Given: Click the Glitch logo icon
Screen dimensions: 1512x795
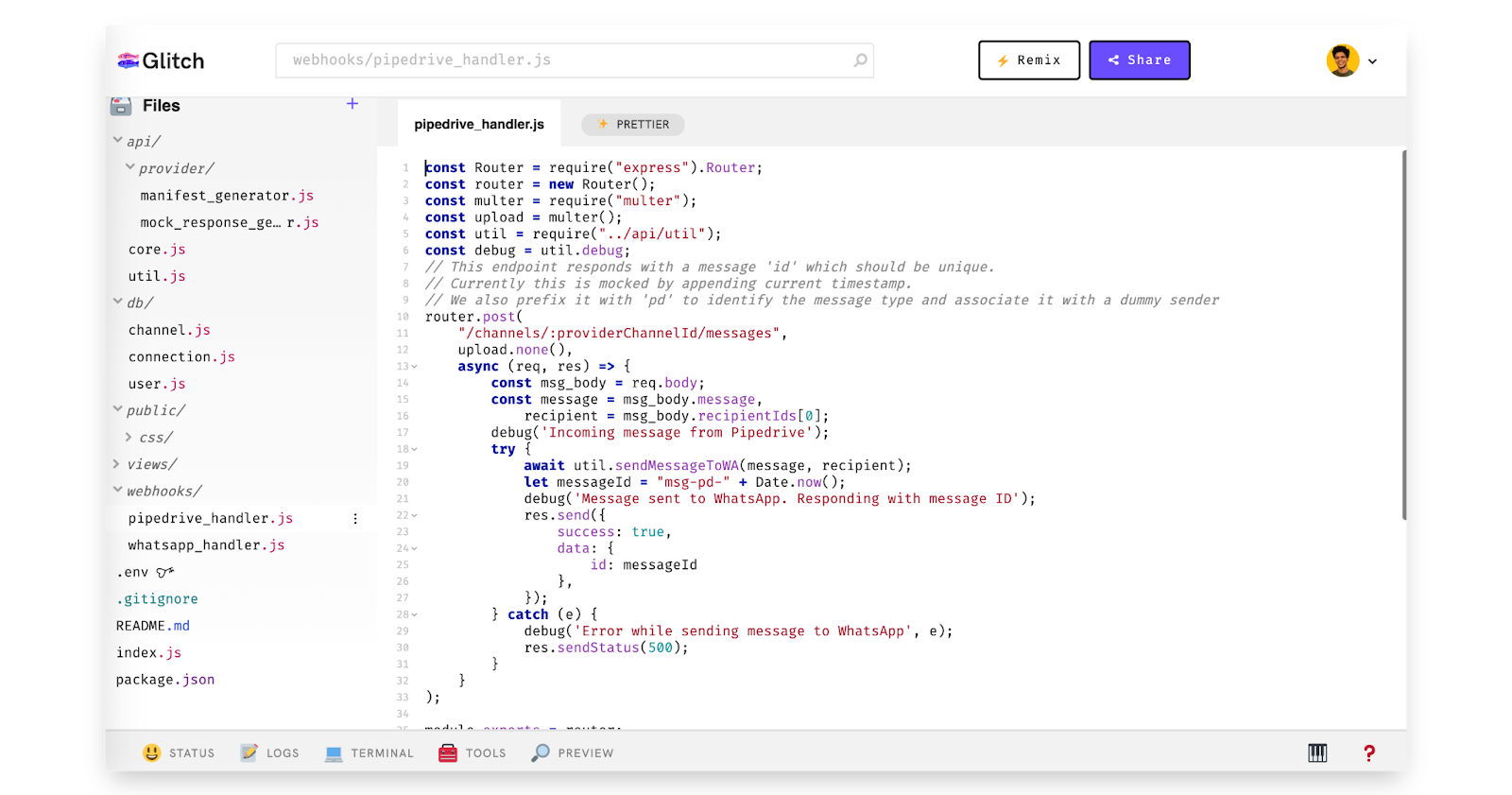Looking at the screenshot, I should [129, 60].
